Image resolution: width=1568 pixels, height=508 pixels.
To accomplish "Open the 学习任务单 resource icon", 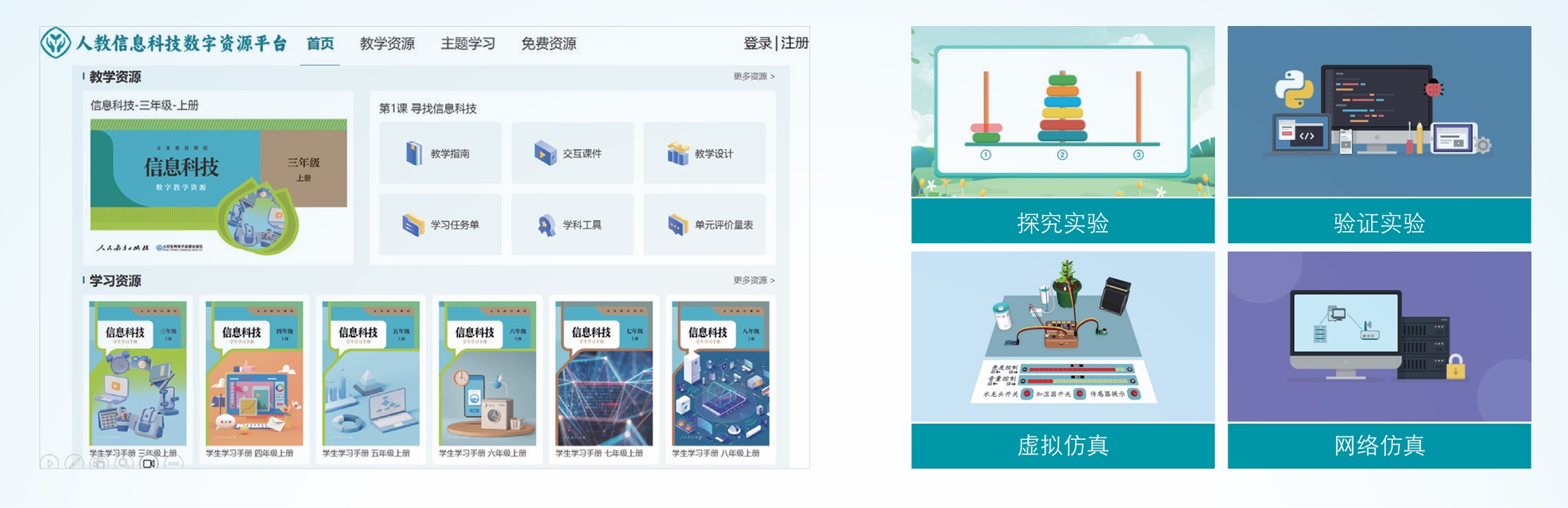I will pyautogui.click(x=413, y=225).
